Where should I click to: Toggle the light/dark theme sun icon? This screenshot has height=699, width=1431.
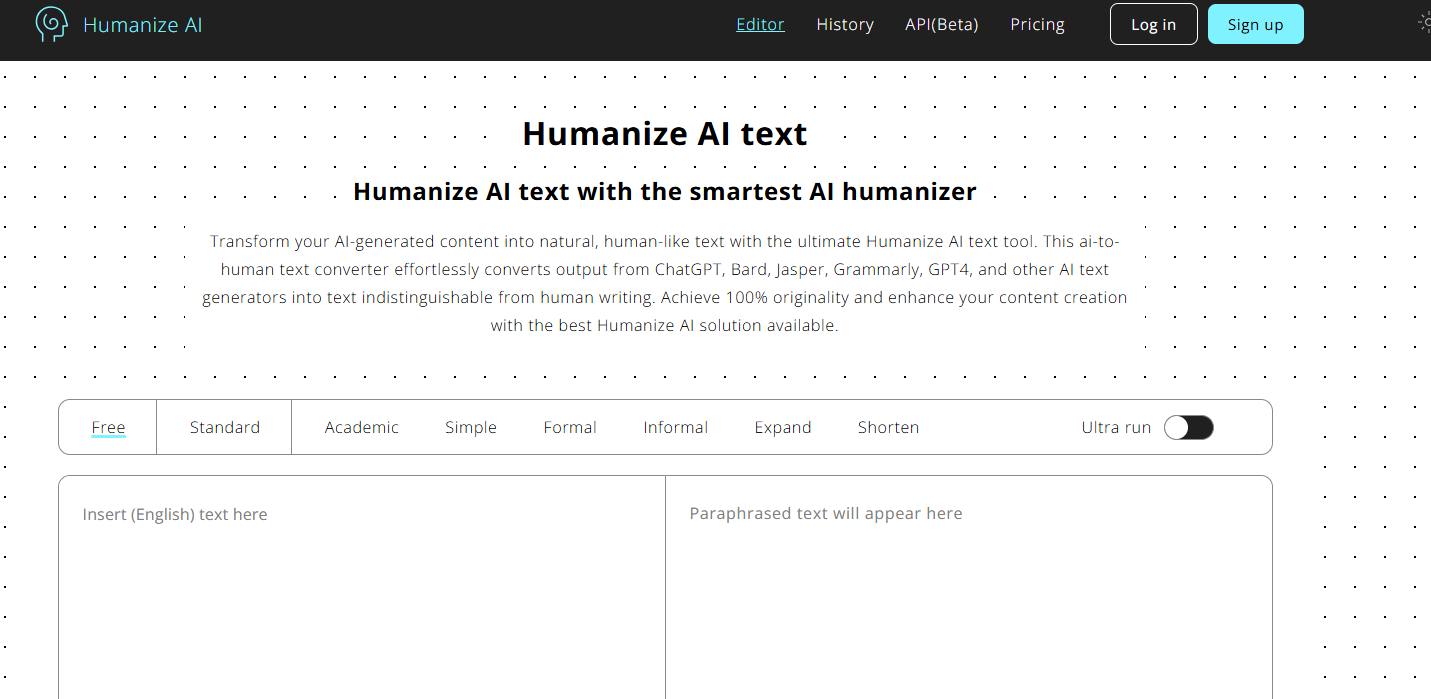tap(1424, 22)
